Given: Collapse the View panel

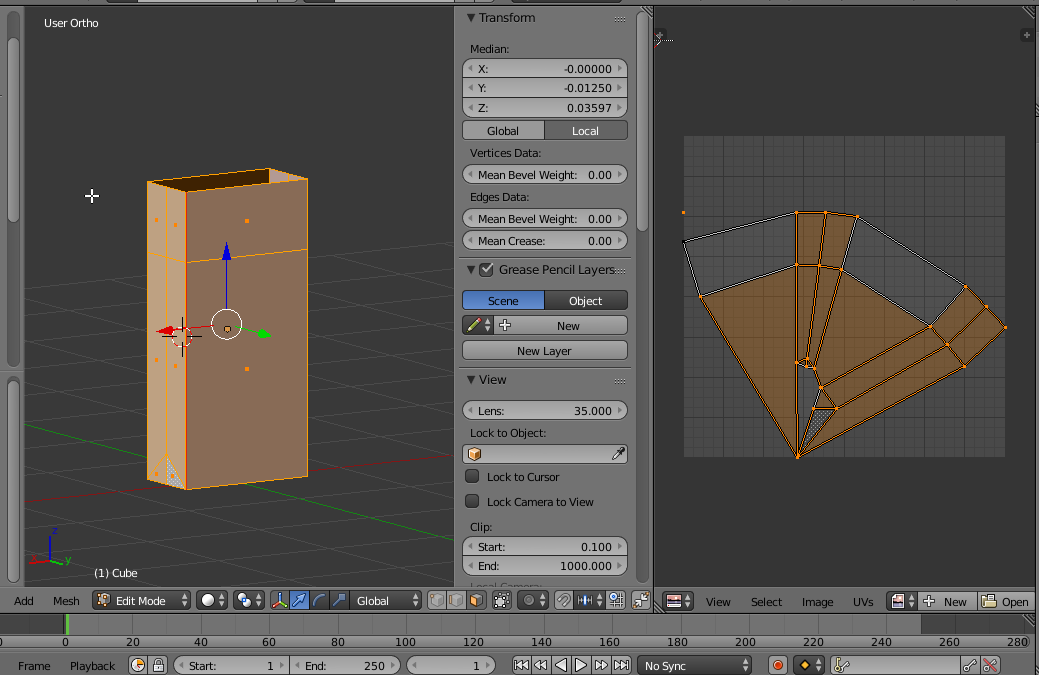Looking at the screenshot, I should point(471,380).
